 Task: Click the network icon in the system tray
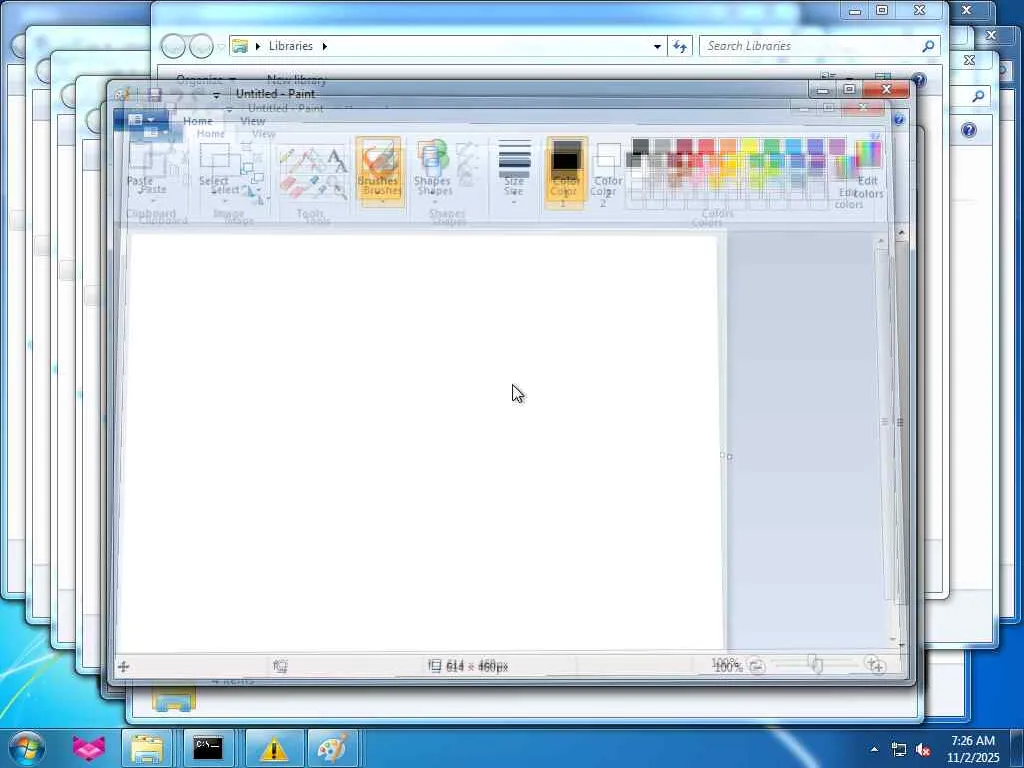tap(899, 750)
